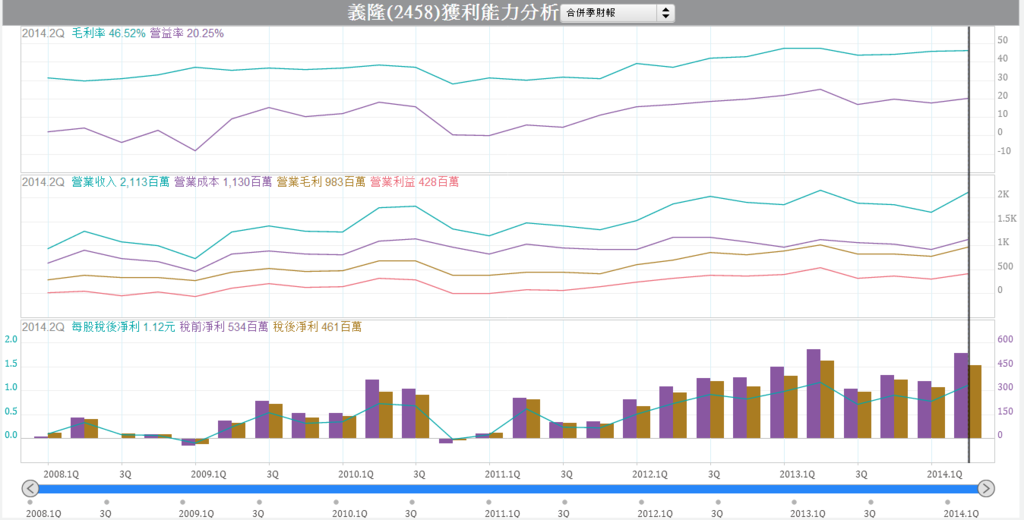Select the 營業收入 2,113百萬 legend label
The width and height of the screenshot is (1024, 520).
pyautogui.click(x=120, y=182)
